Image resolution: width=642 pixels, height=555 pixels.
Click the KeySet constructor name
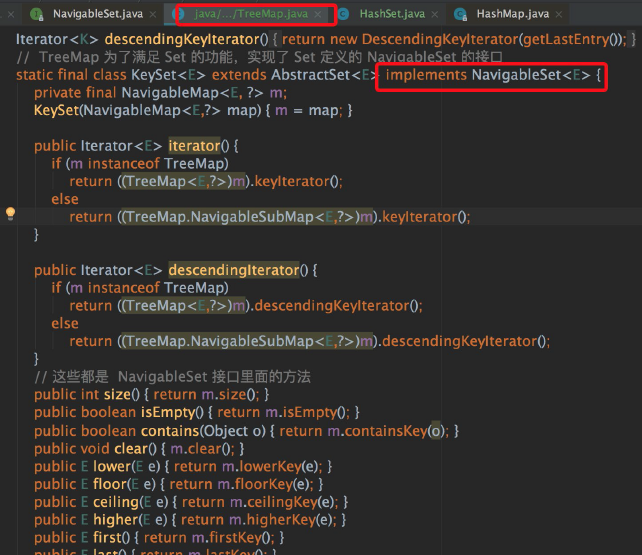(56, 111)
